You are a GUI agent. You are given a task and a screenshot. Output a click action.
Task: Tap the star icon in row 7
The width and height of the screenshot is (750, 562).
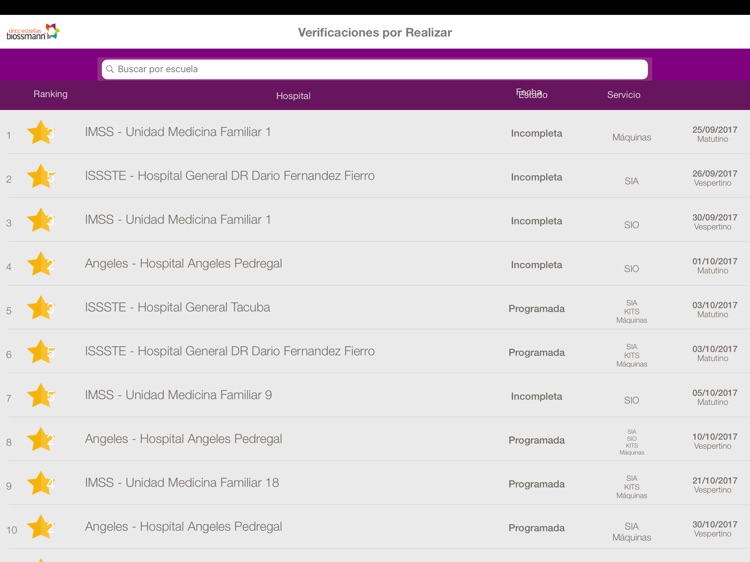40,396
